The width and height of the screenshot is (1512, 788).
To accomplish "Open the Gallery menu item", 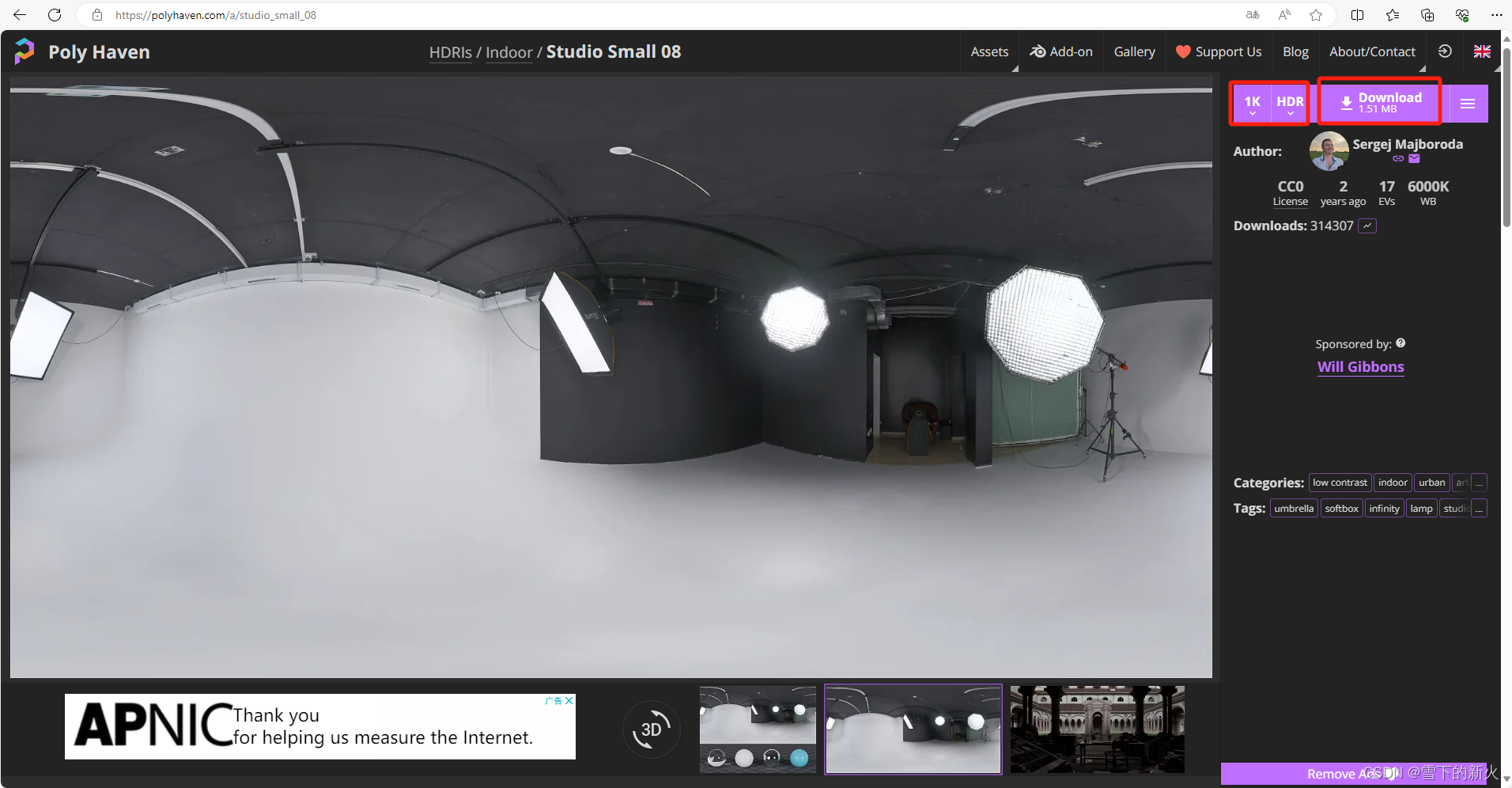I will [1134, 51].
